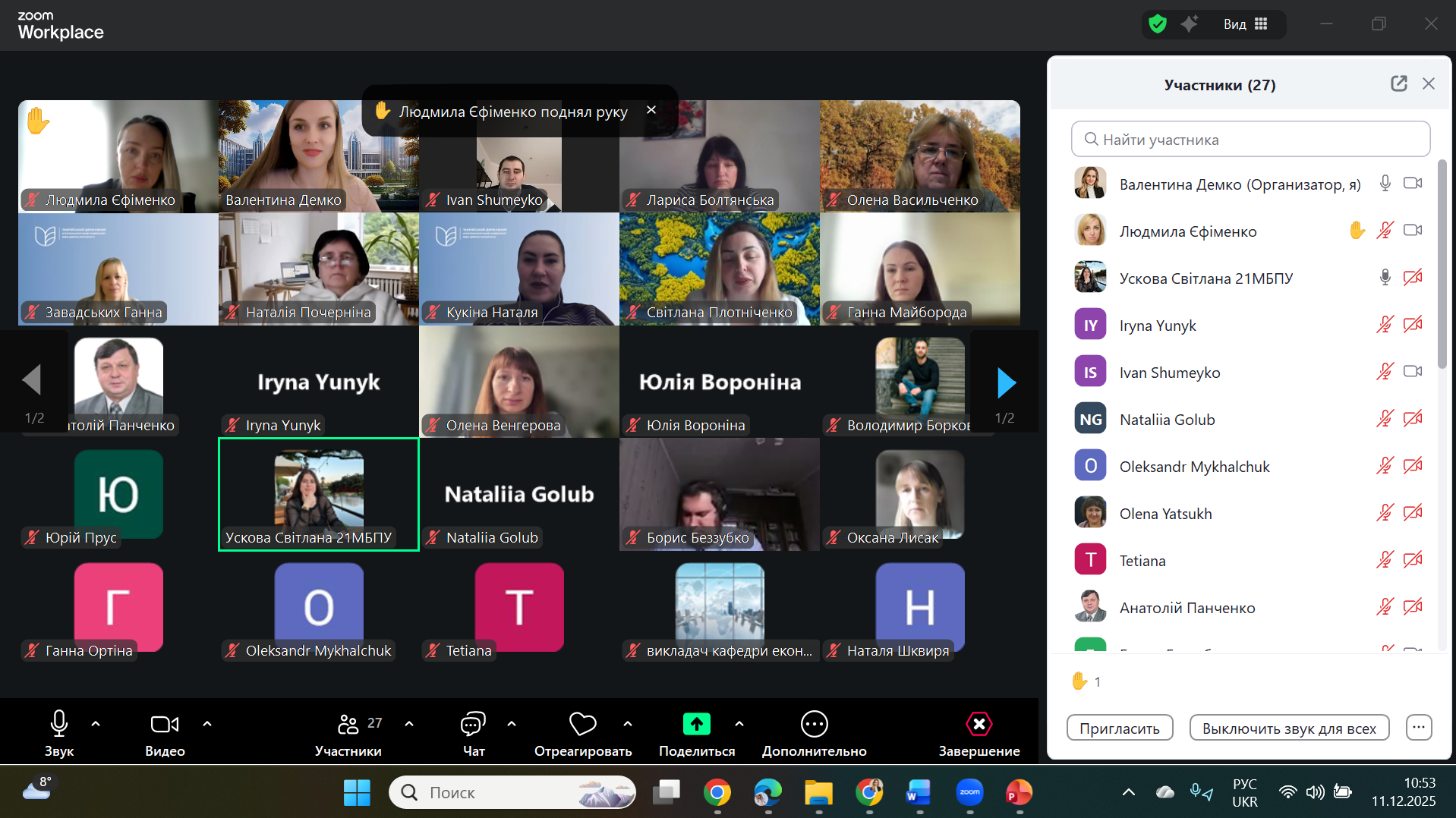
Task: Open the volume control in system tray
Action: (x=1315, y=792)
